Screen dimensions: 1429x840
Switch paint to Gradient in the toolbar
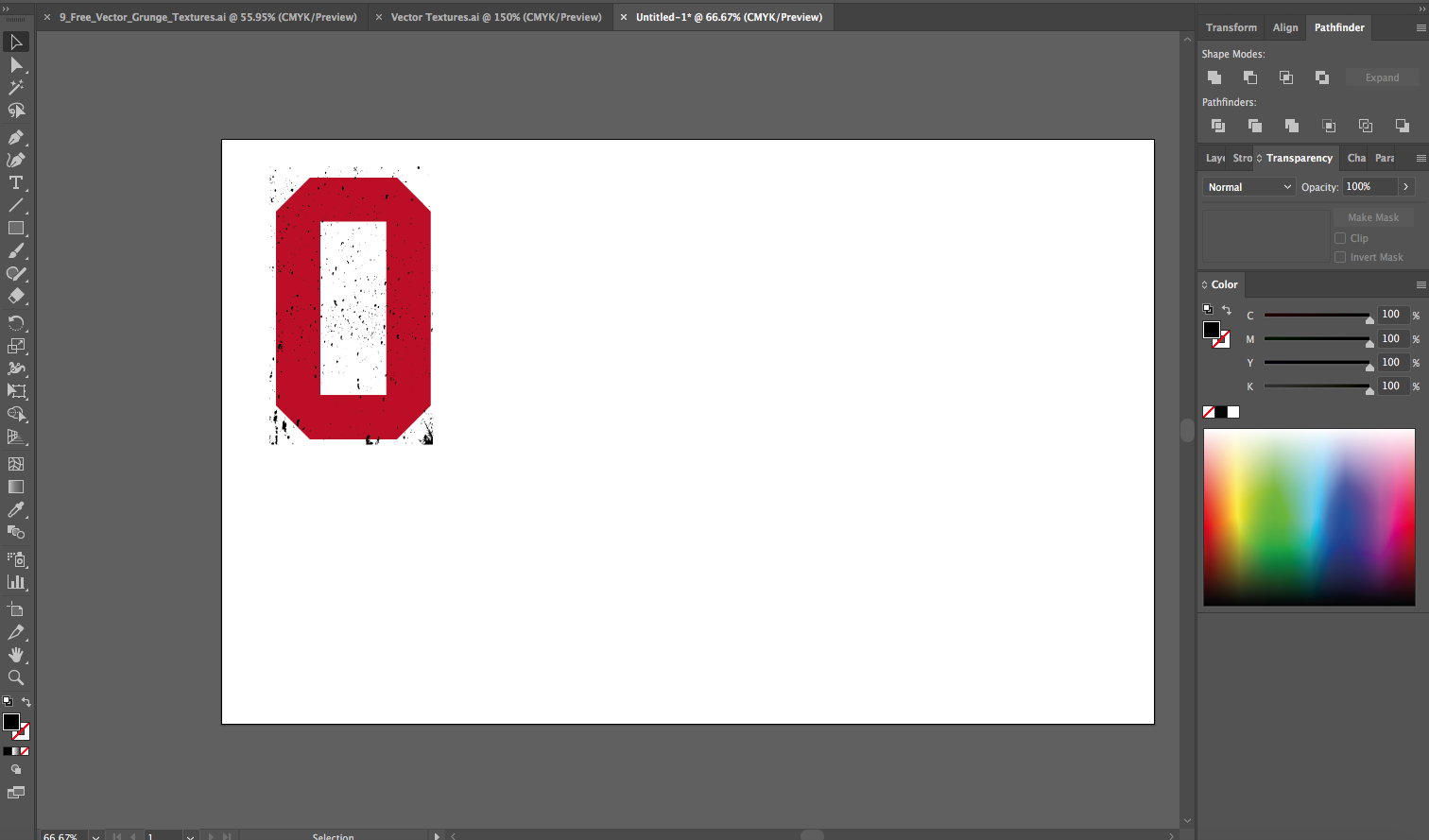click(16, 751)
